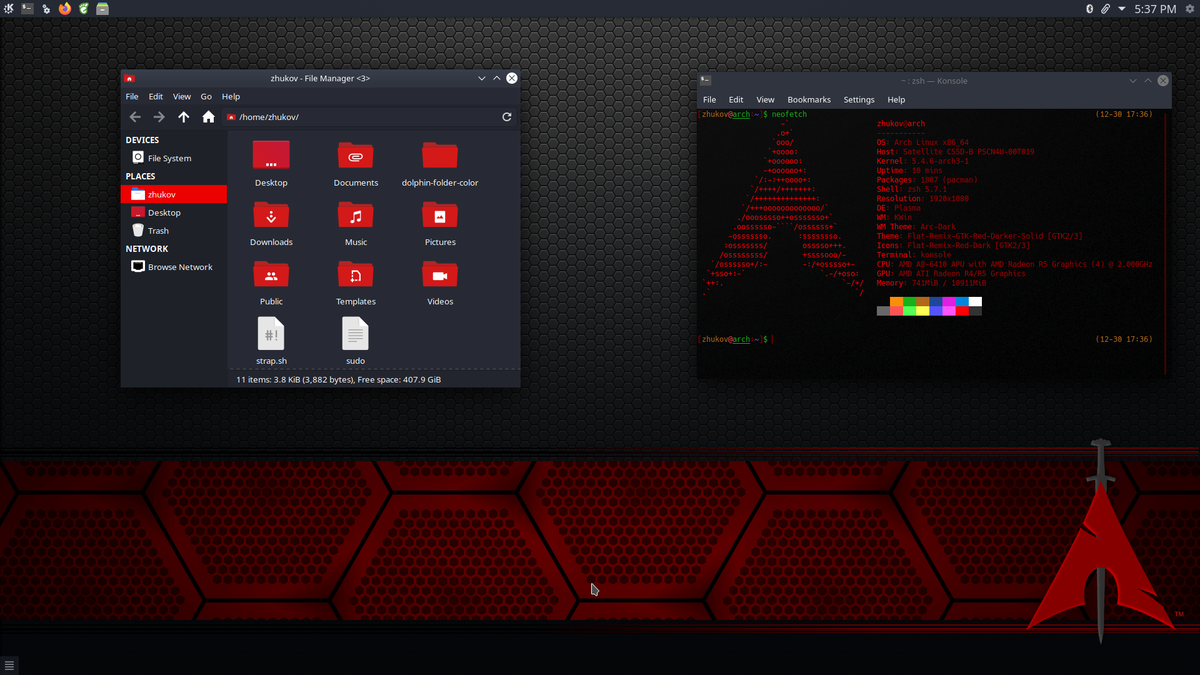Open the dropdown arrow on Dolphin's titlebar

click(482, 78)
